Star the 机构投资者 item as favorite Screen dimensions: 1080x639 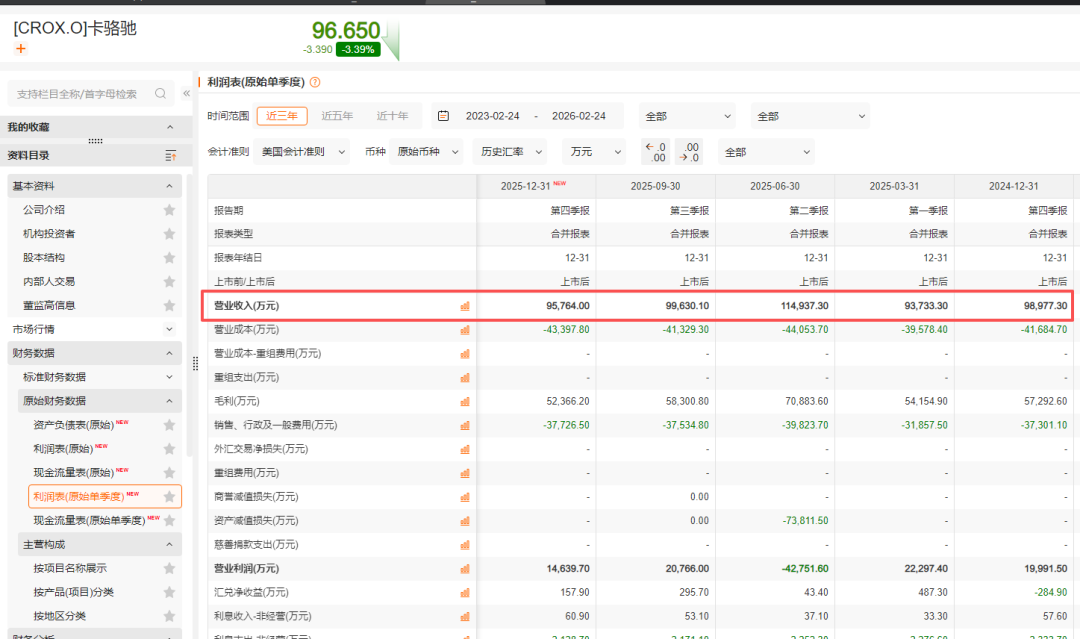(x=169, y=234)
